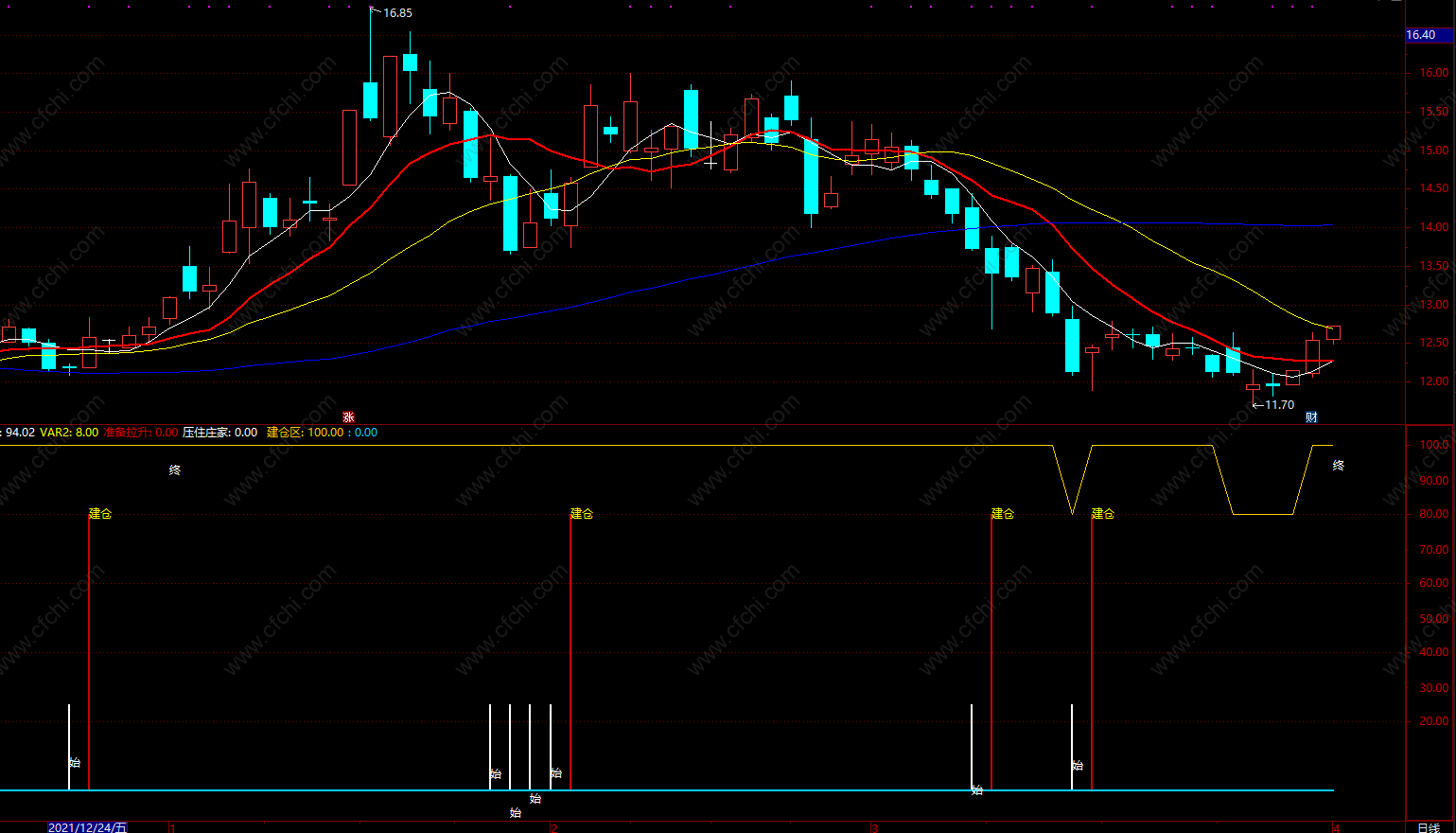Click the red 涨 marker icon
The width and height of the screenshot is (1456, 833).
tap(348, 417)
